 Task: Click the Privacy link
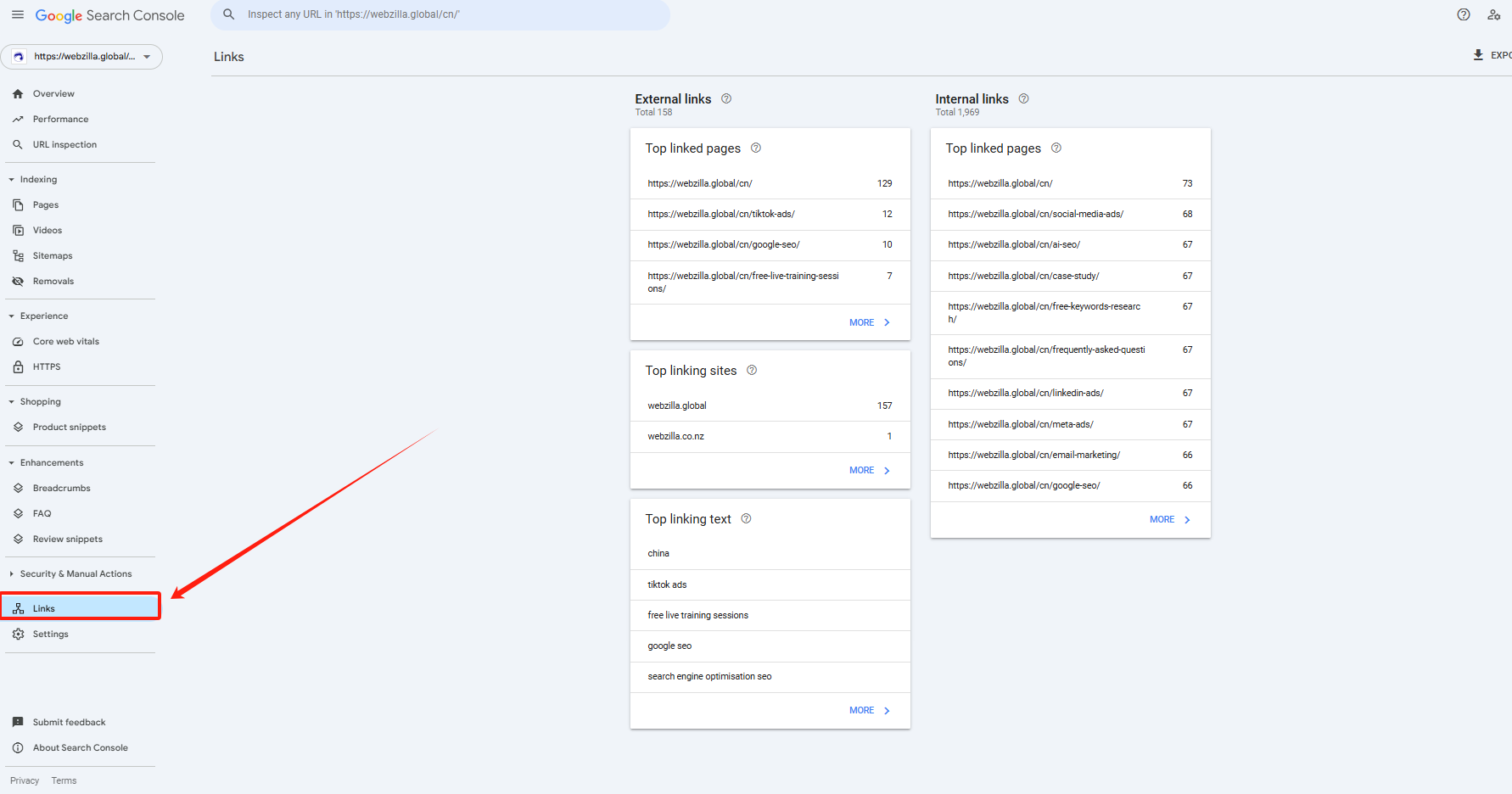click(x=25, y=780)
